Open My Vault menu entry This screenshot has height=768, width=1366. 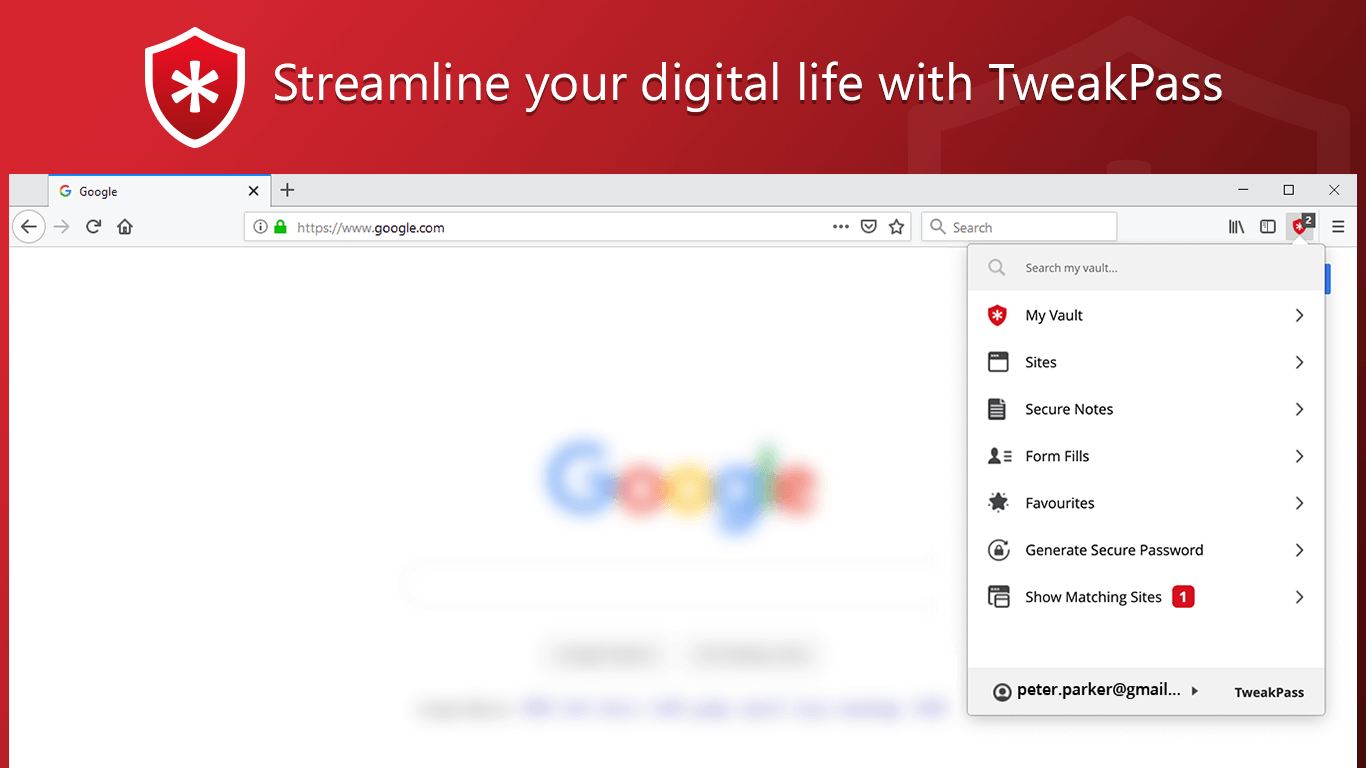pyautogui.click(x=1146, y=315)
